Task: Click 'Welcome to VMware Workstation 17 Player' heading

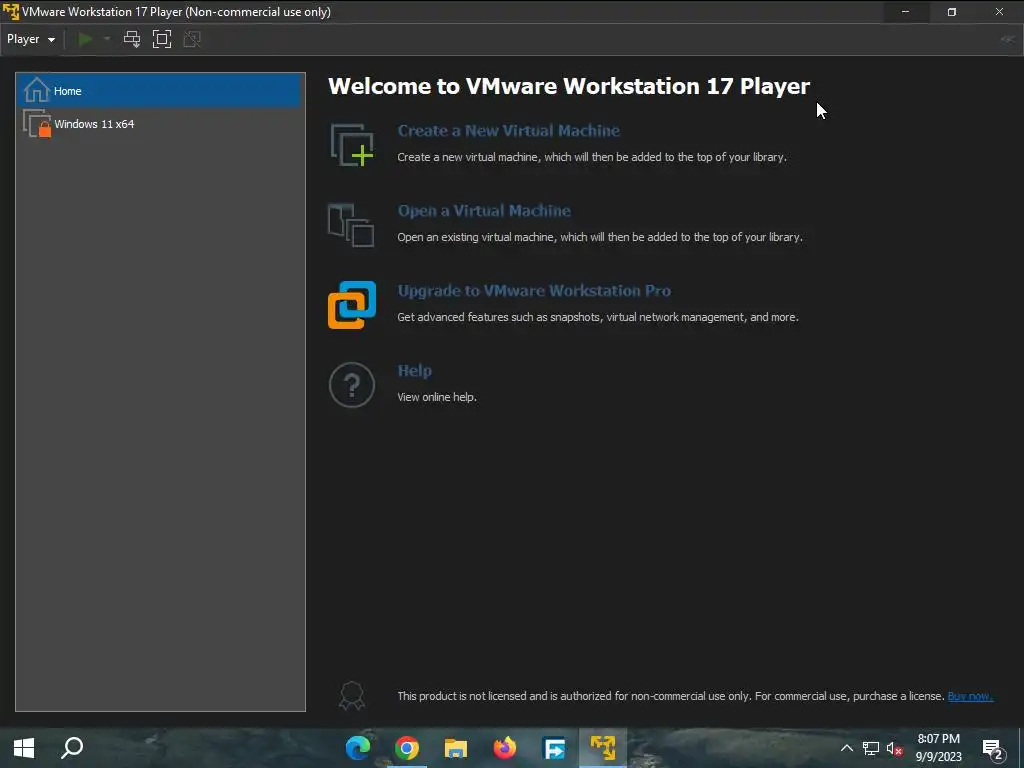Action: (569, 86)
